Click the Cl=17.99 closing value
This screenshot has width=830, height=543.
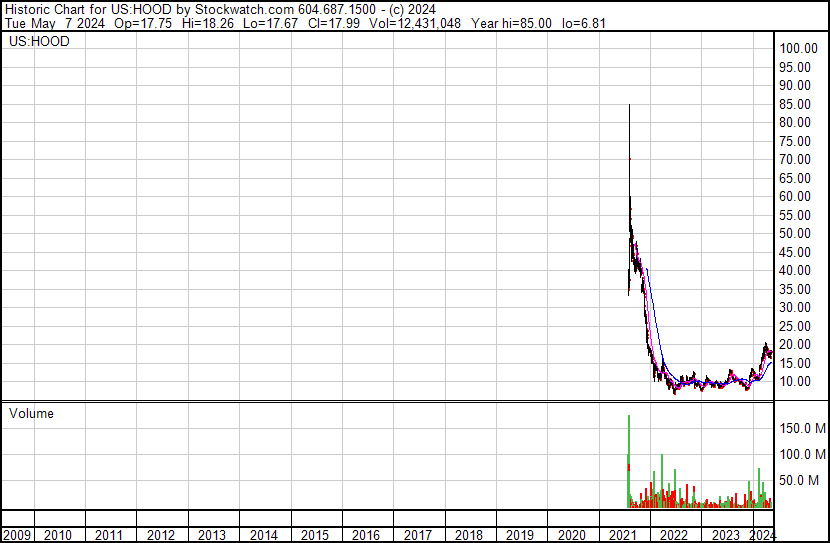tap(333, 23)
